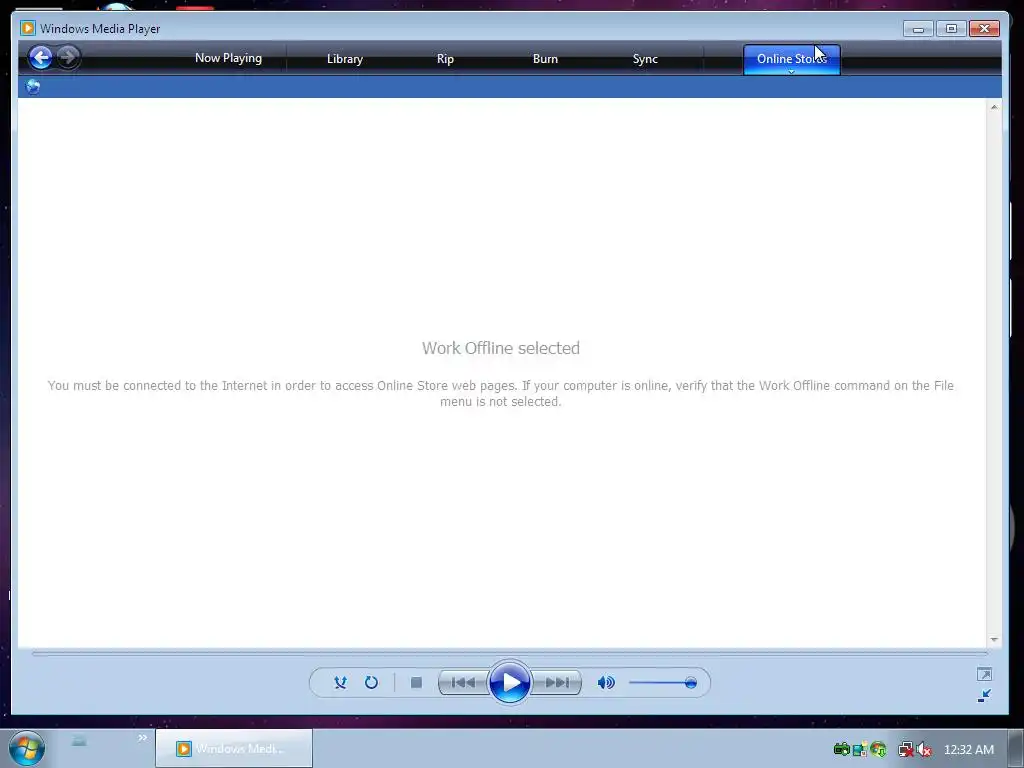Select the Burn tab
1024x768 pixels.
[545, 59]
